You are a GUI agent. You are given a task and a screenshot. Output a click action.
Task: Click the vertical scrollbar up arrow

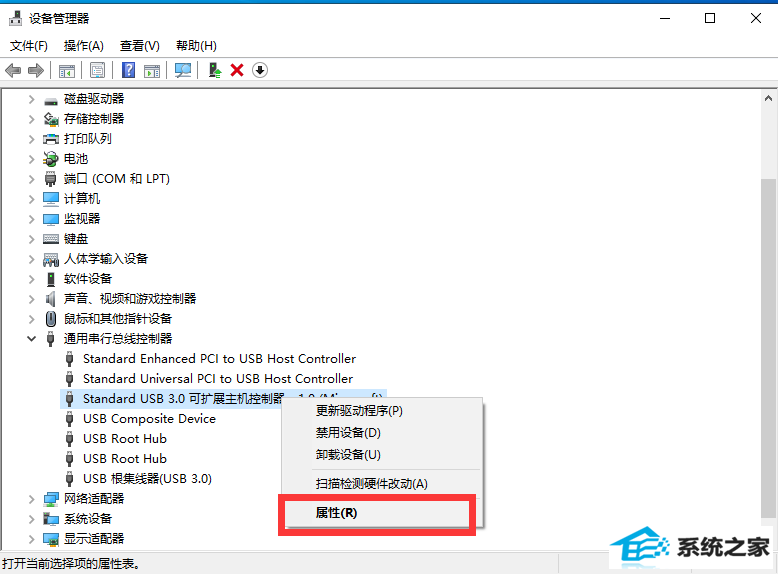(x=768, y=98)
